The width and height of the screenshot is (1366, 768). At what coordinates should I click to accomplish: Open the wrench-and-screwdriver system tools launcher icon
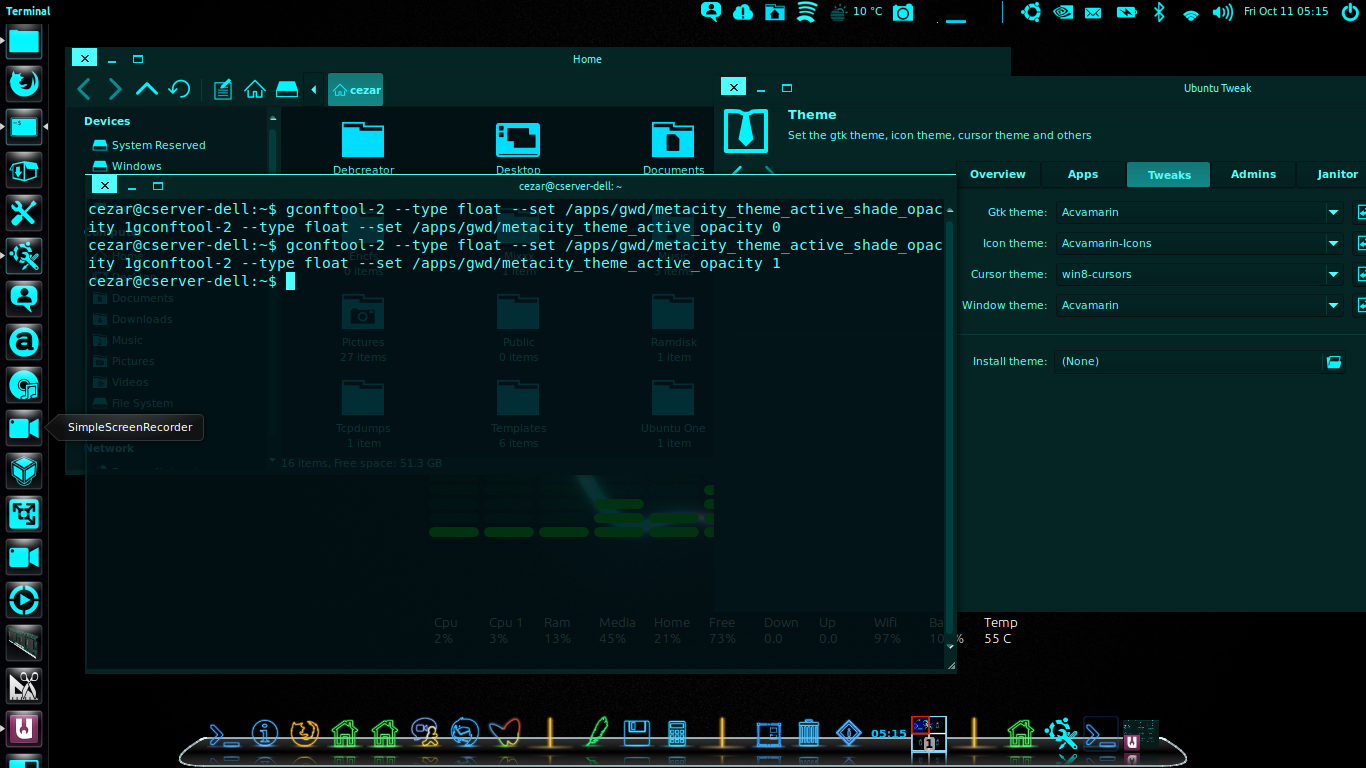(x=24, y=213)
